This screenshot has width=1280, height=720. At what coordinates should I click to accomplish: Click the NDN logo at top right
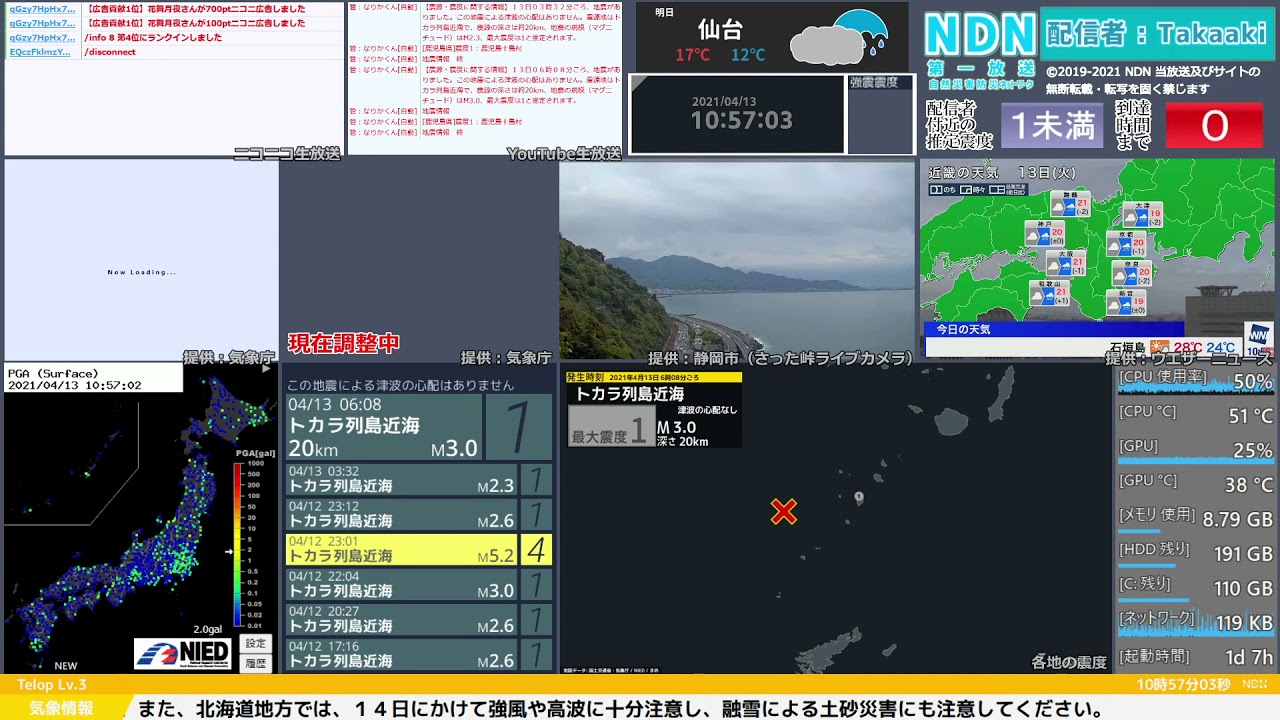tap(979, 36)
